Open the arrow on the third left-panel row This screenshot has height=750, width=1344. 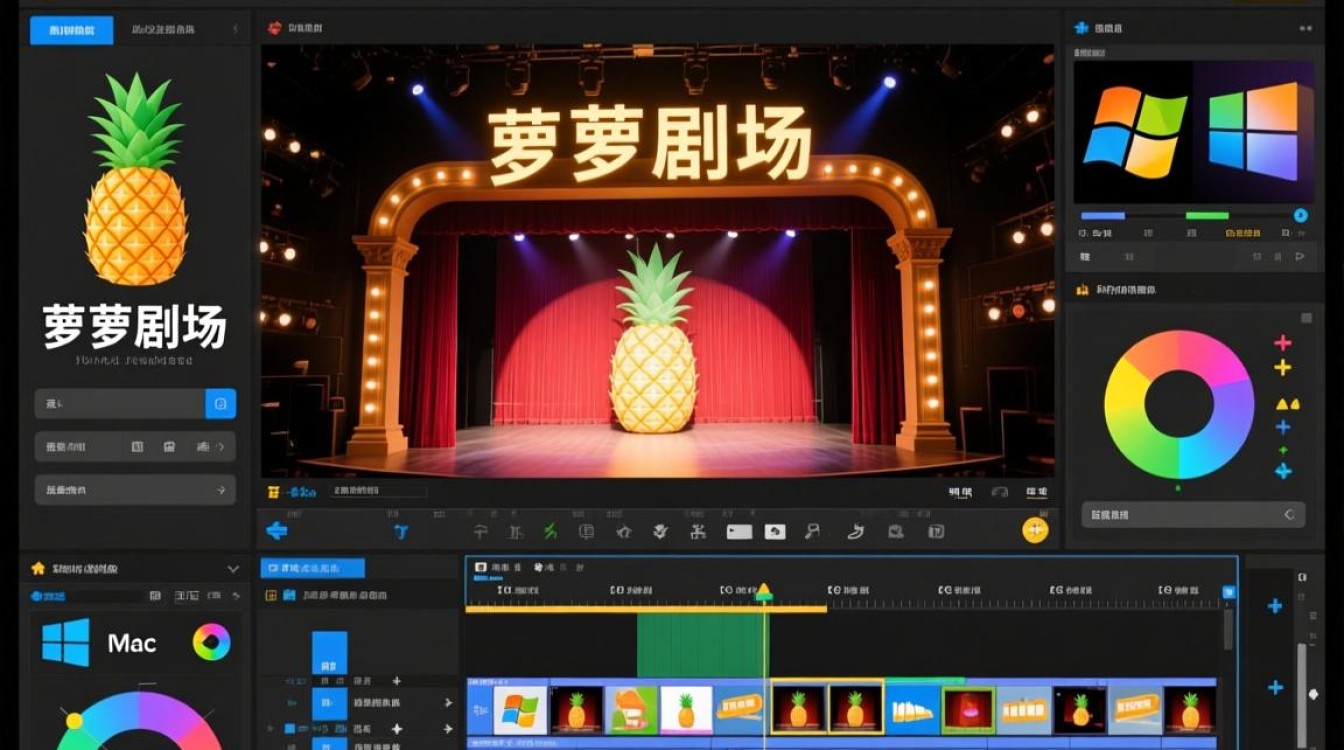[x=220, y=490]
